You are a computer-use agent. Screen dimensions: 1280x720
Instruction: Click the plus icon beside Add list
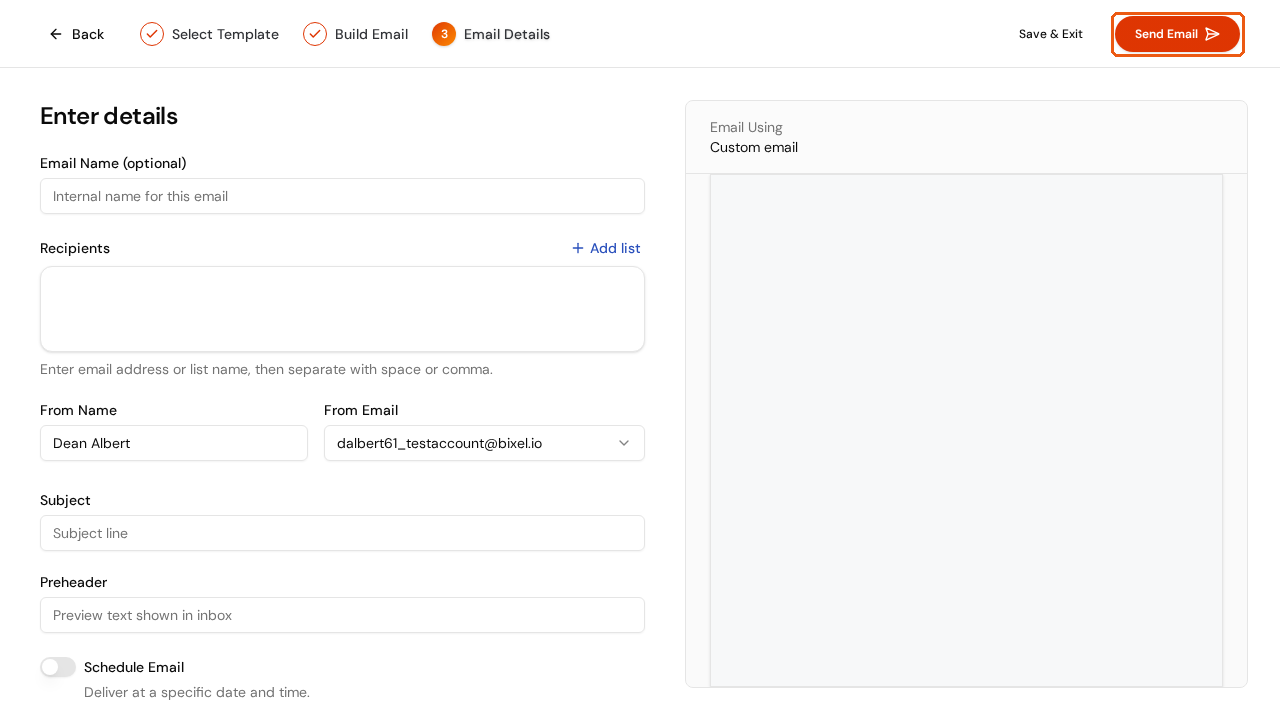click(x=578, y=248)
